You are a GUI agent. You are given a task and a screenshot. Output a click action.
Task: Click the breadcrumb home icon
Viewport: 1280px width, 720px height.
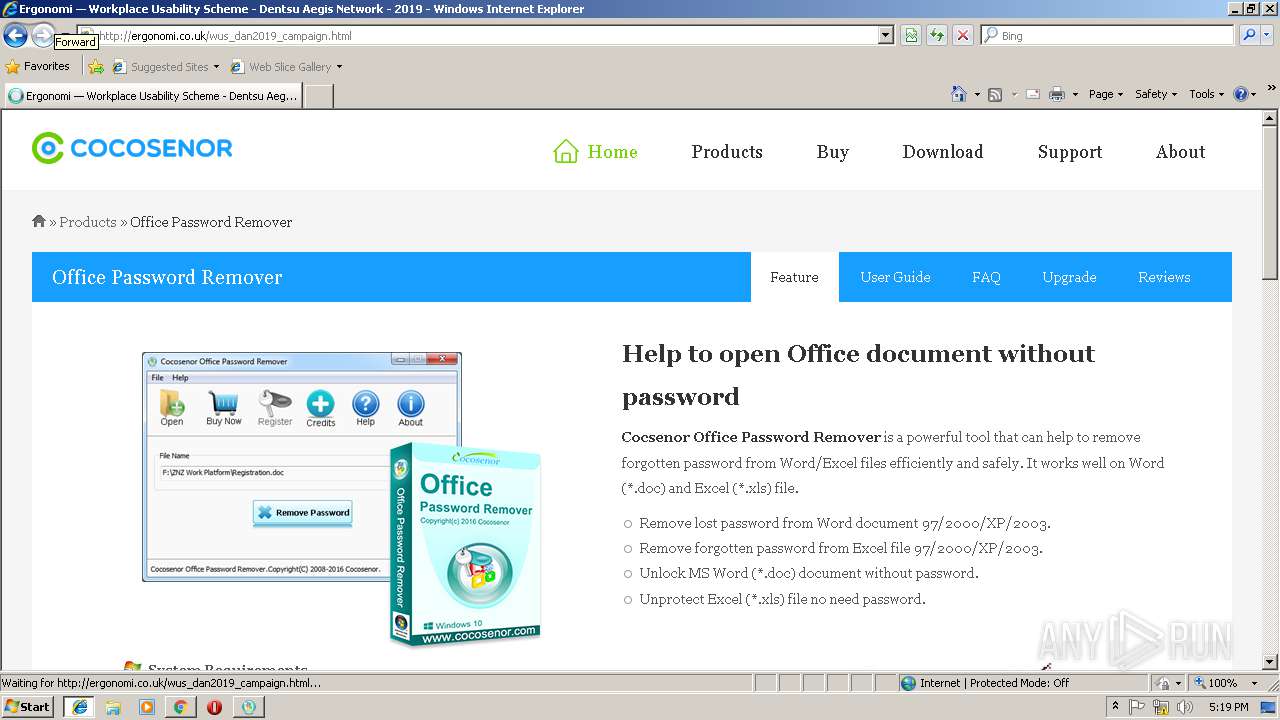(x=39, y=221)
